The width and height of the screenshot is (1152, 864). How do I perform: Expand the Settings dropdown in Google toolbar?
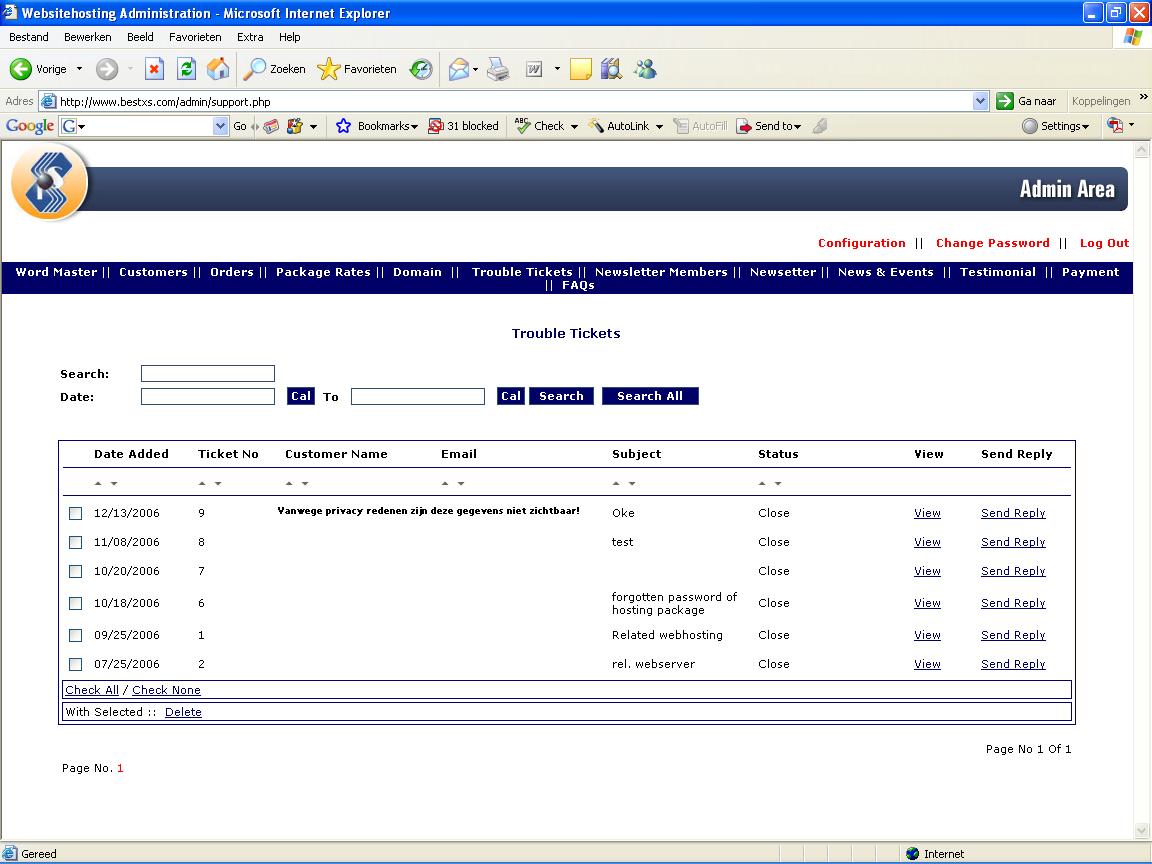point(1055,126)
